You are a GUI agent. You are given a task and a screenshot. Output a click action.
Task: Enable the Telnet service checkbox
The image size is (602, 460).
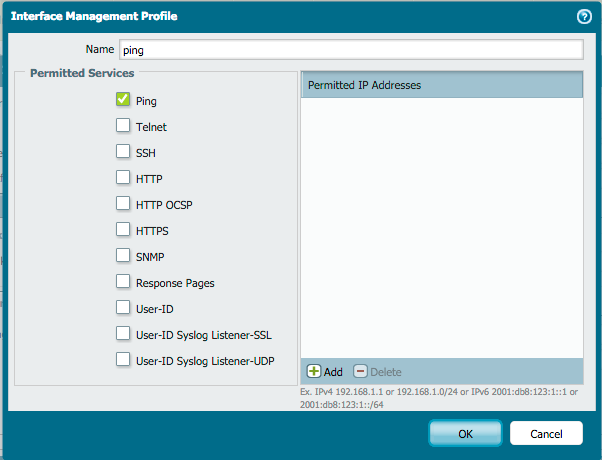coord(123,126)
